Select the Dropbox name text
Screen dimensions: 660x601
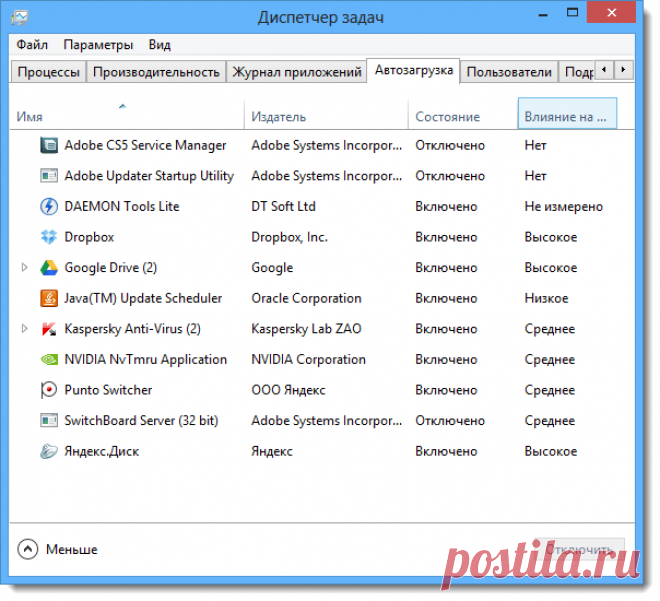click(x=89, y=237)
